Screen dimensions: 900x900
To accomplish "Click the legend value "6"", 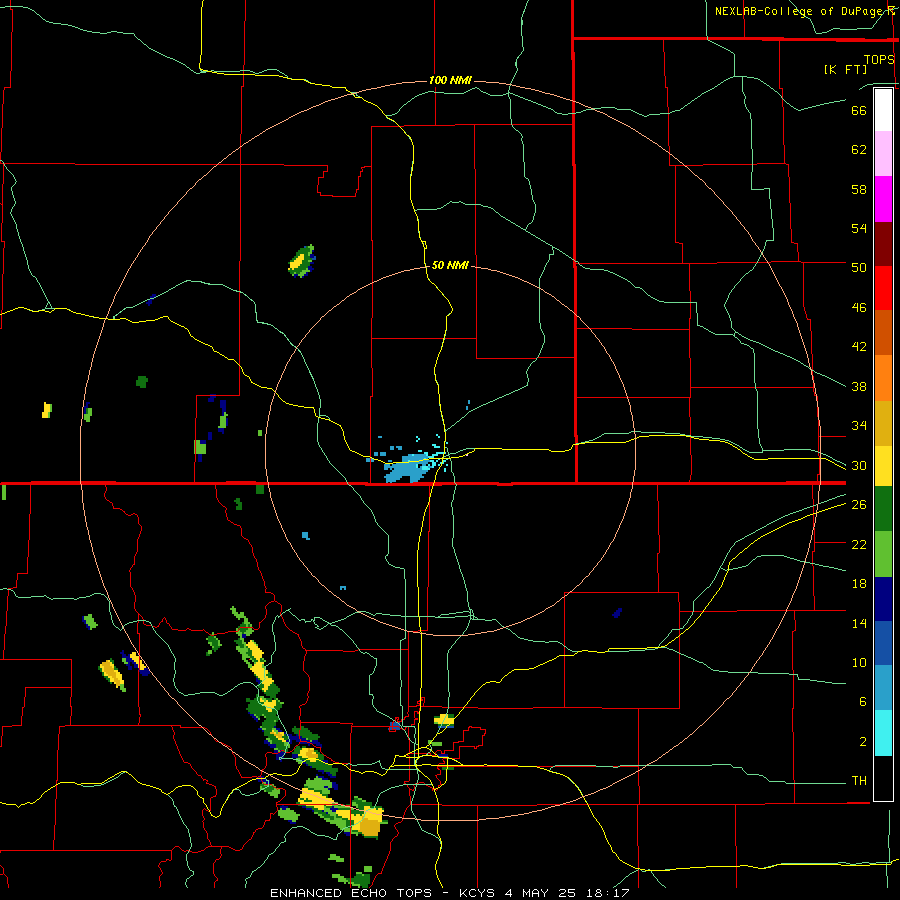I will 862,702.
